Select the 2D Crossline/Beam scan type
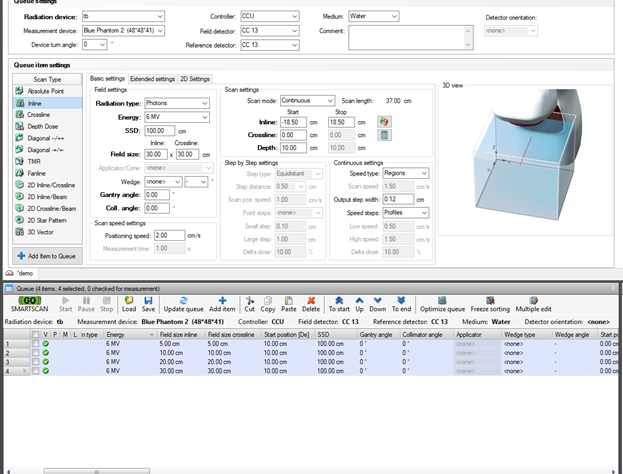The image size is (623, 474). (47, 209)
